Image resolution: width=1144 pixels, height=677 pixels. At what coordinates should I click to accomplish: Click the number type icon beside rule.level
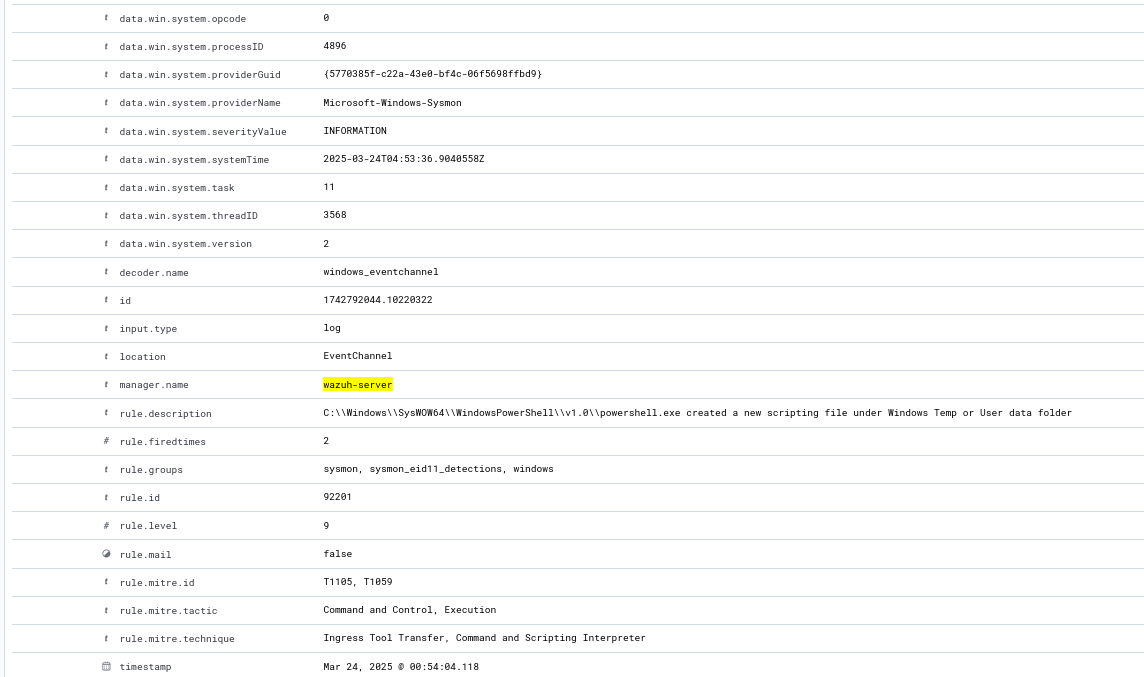click(x=107, y=525)
